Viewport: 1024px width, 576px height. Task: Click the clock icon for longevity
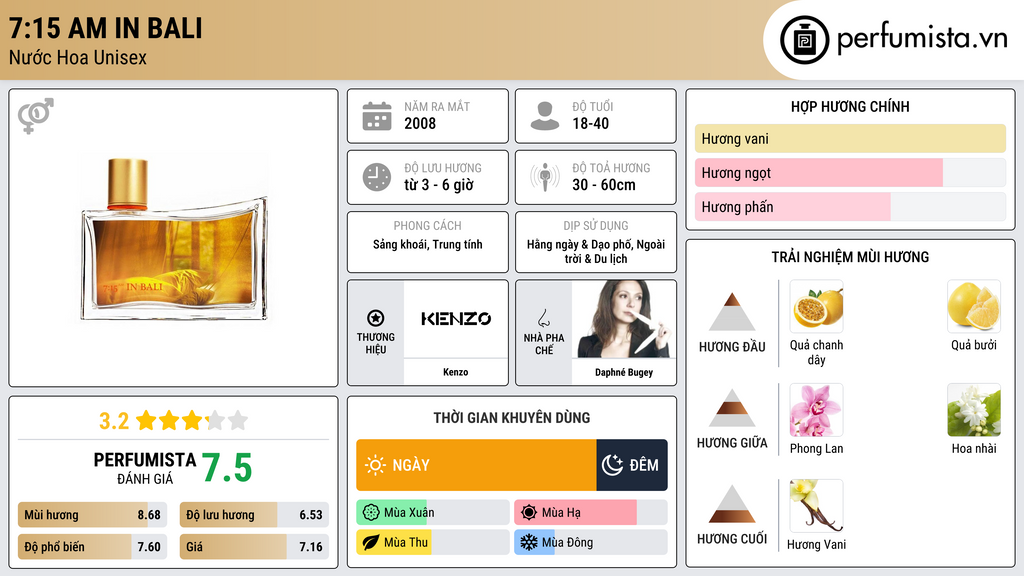[377, 177]
